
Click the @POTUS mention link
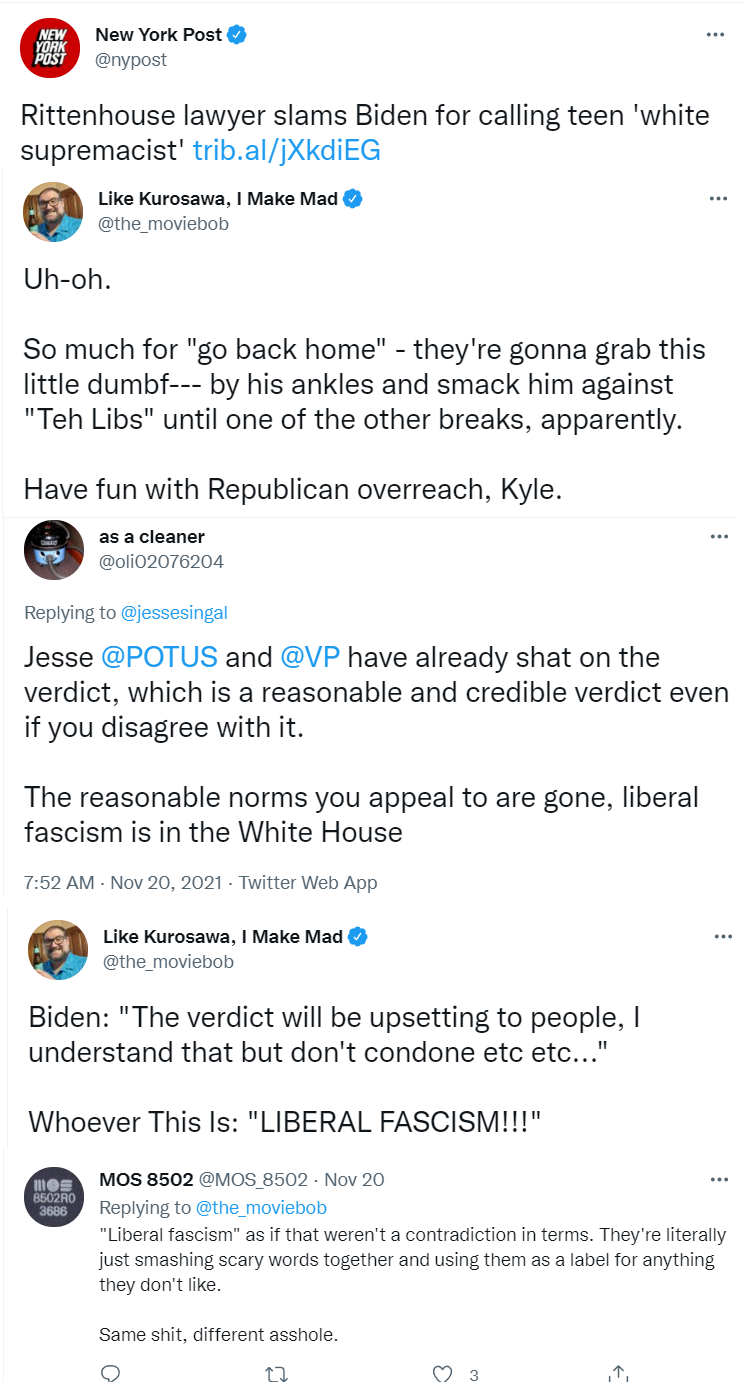(159, 657)
